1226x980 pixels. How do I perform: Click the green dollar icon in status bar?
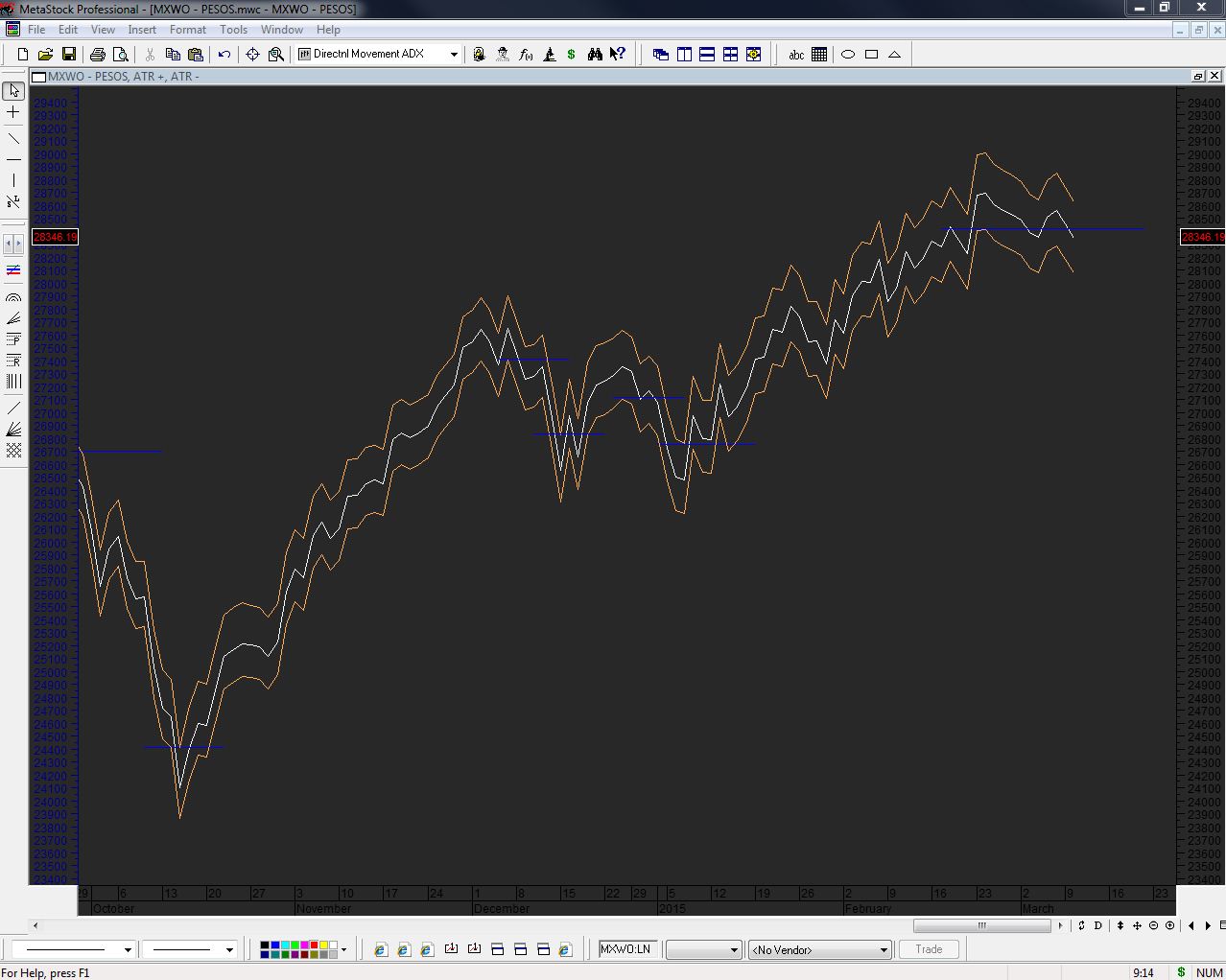(1181, 972)
